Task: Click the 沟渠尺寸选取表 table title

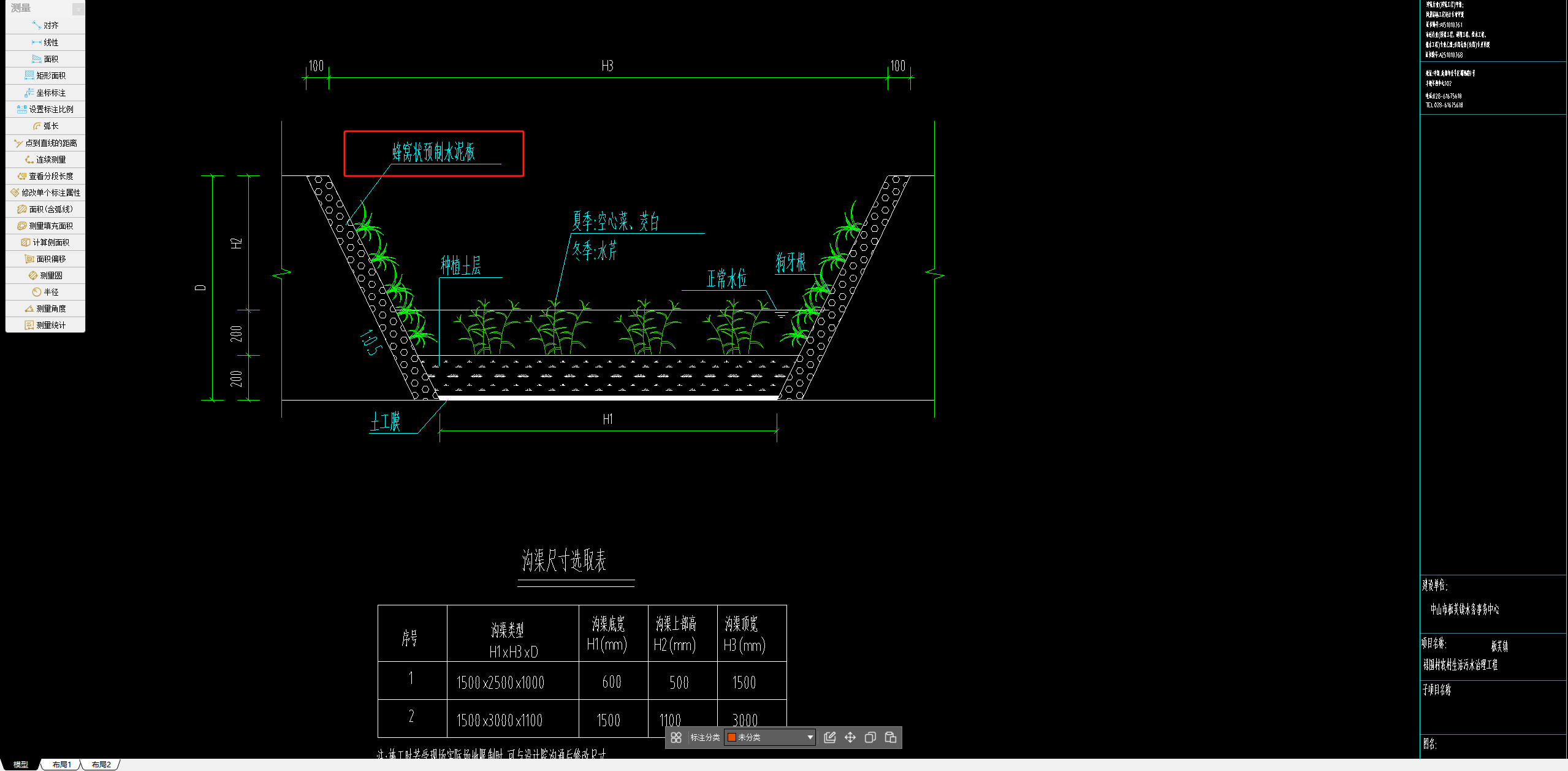Action: pyautogui.click(x=564, y=561)
